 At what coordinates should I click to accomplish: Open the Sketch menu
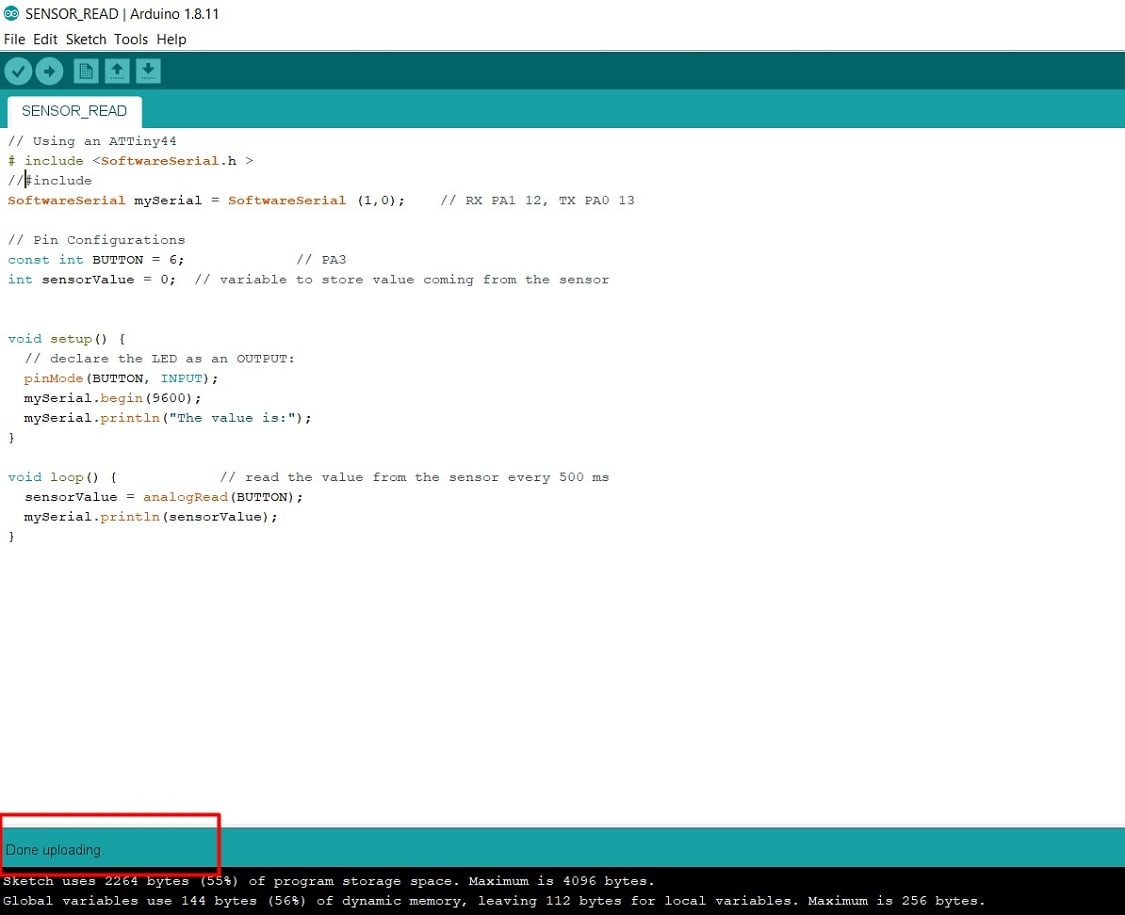[86, 39]
